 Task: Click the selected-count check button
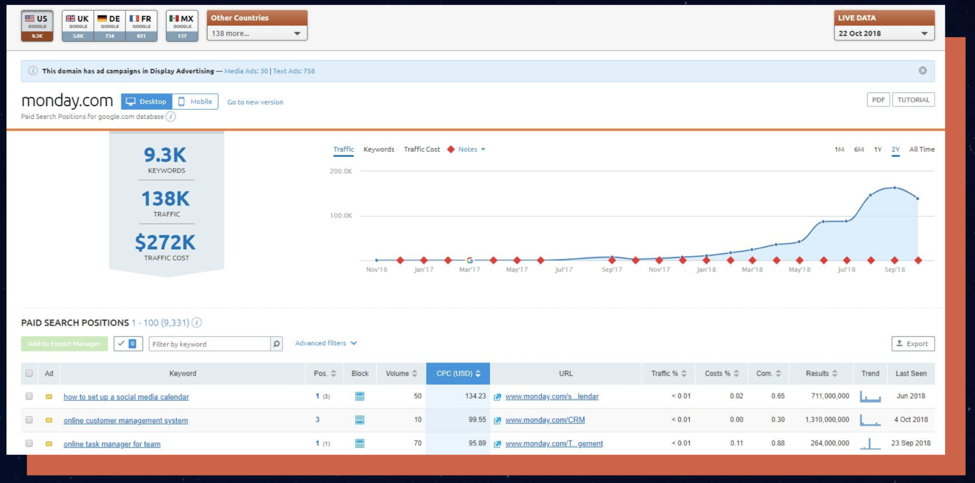(128, 344)
